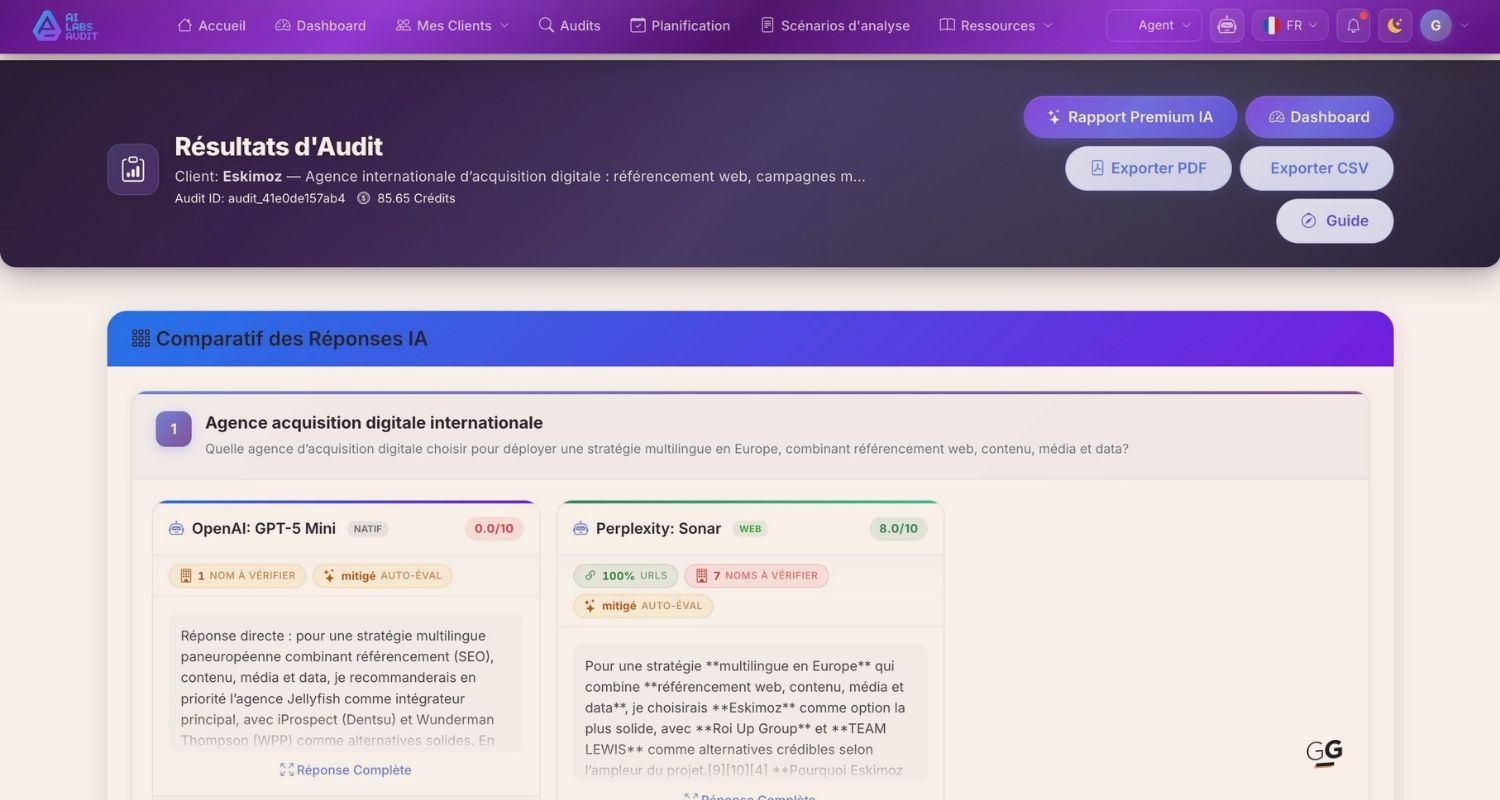The image size is (1500, 800).
Task: Click the compass icon in Guide button
Action: pyautogui.click(x=1308, y=221)
